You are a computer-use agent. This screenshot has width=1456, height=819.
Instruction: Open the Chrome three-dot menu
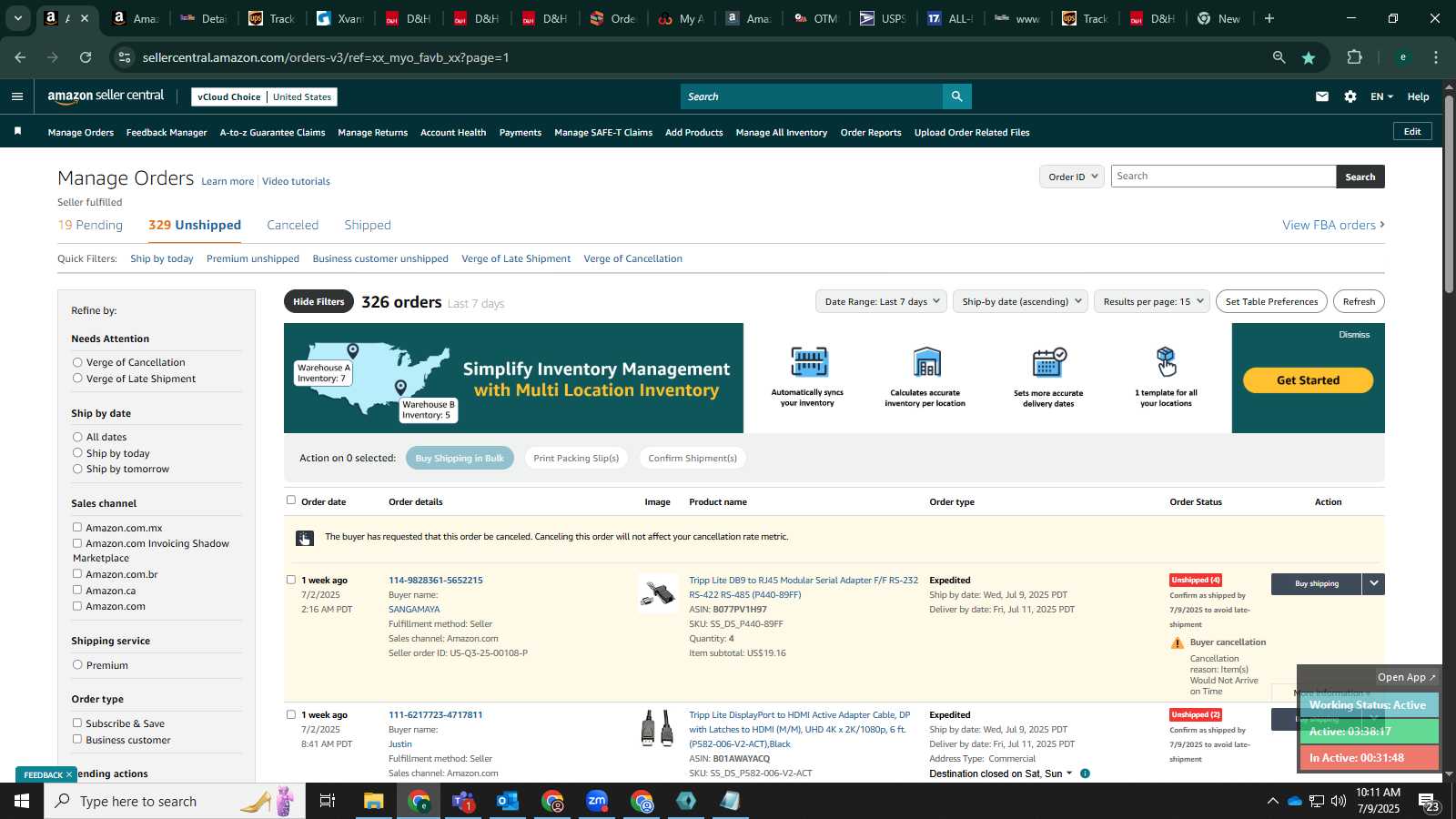pos(1436,57)
